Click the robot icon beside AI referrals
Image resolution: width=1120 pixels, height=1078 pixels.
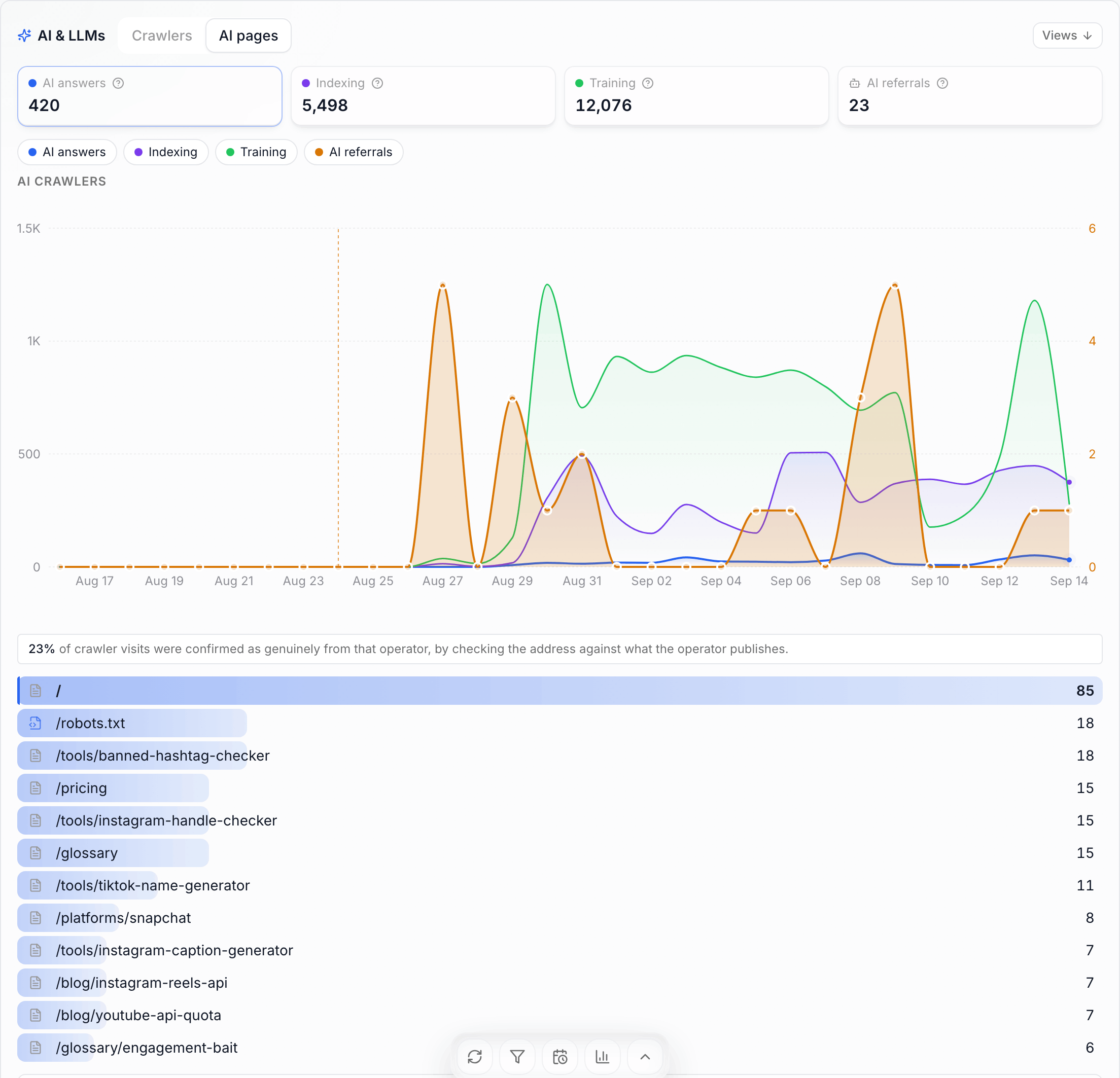coord(854,83)
